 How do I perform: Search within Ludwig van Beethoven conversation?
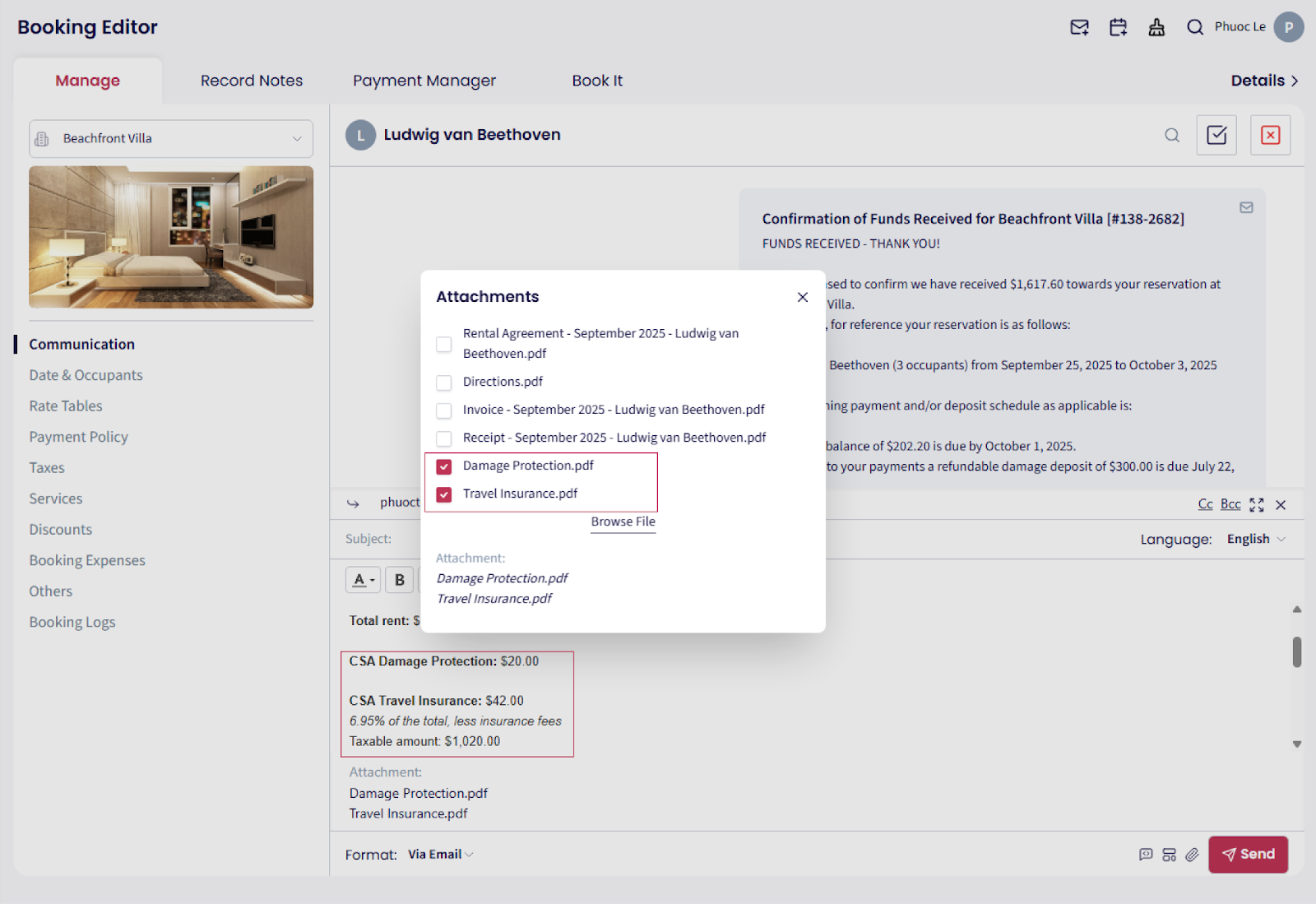pyautogui.click(x=1172, y=135)
